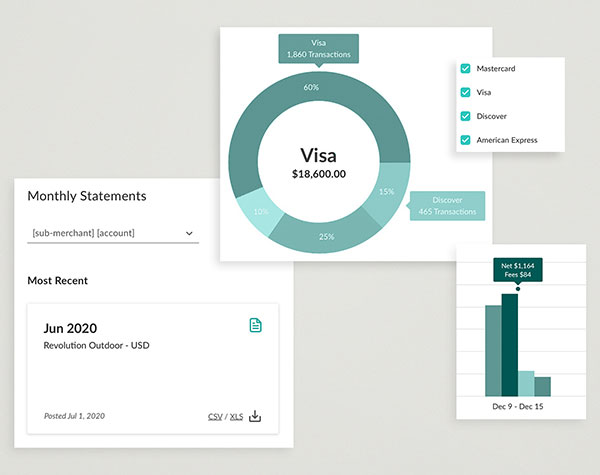
Task: Select the light teal short bar
Action: point(526,384)
